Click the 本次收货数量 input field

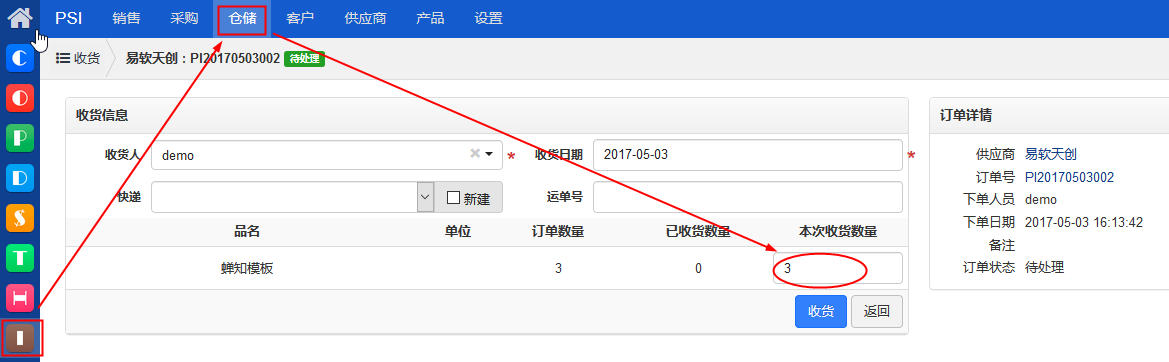click(x=838, y=268)
